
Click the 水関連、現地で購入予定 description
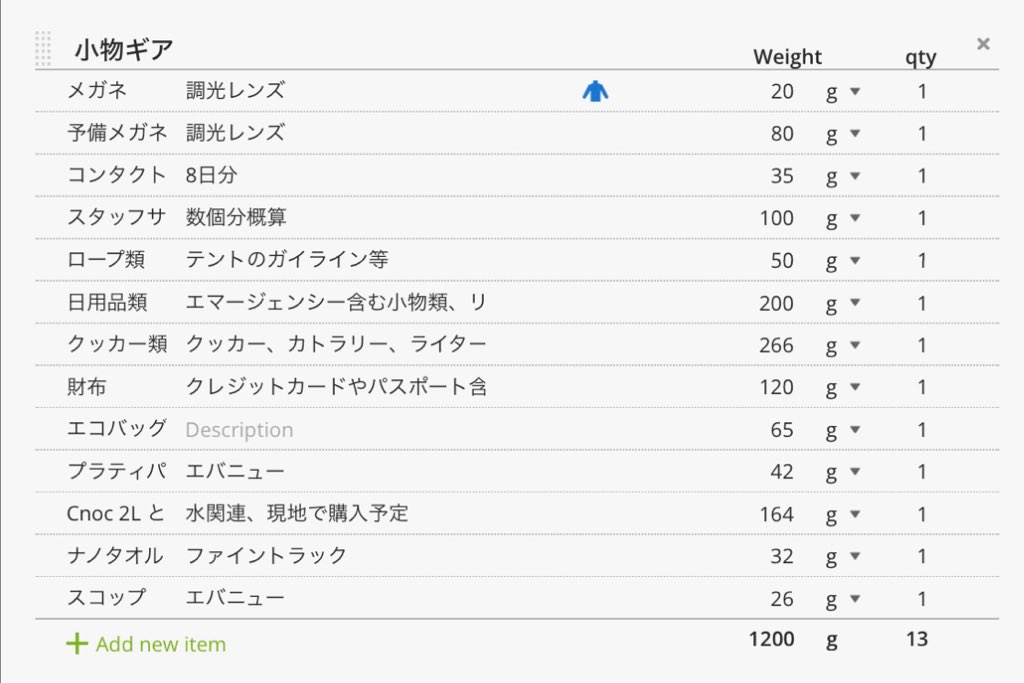click(x=297, y=514)
